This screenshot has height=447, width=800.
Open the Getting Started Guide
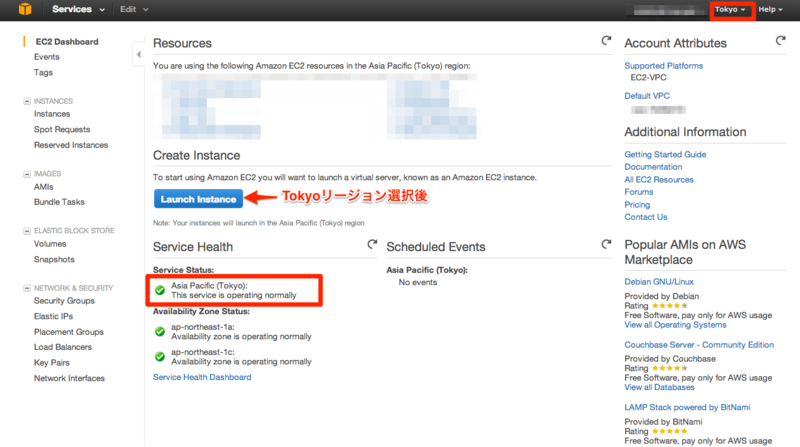coord(665,155)
